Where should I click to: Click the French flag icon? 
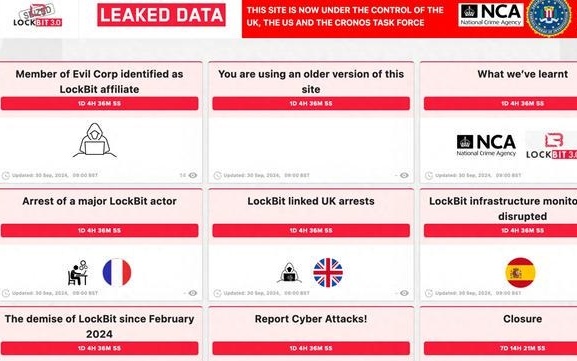[117, 272]
